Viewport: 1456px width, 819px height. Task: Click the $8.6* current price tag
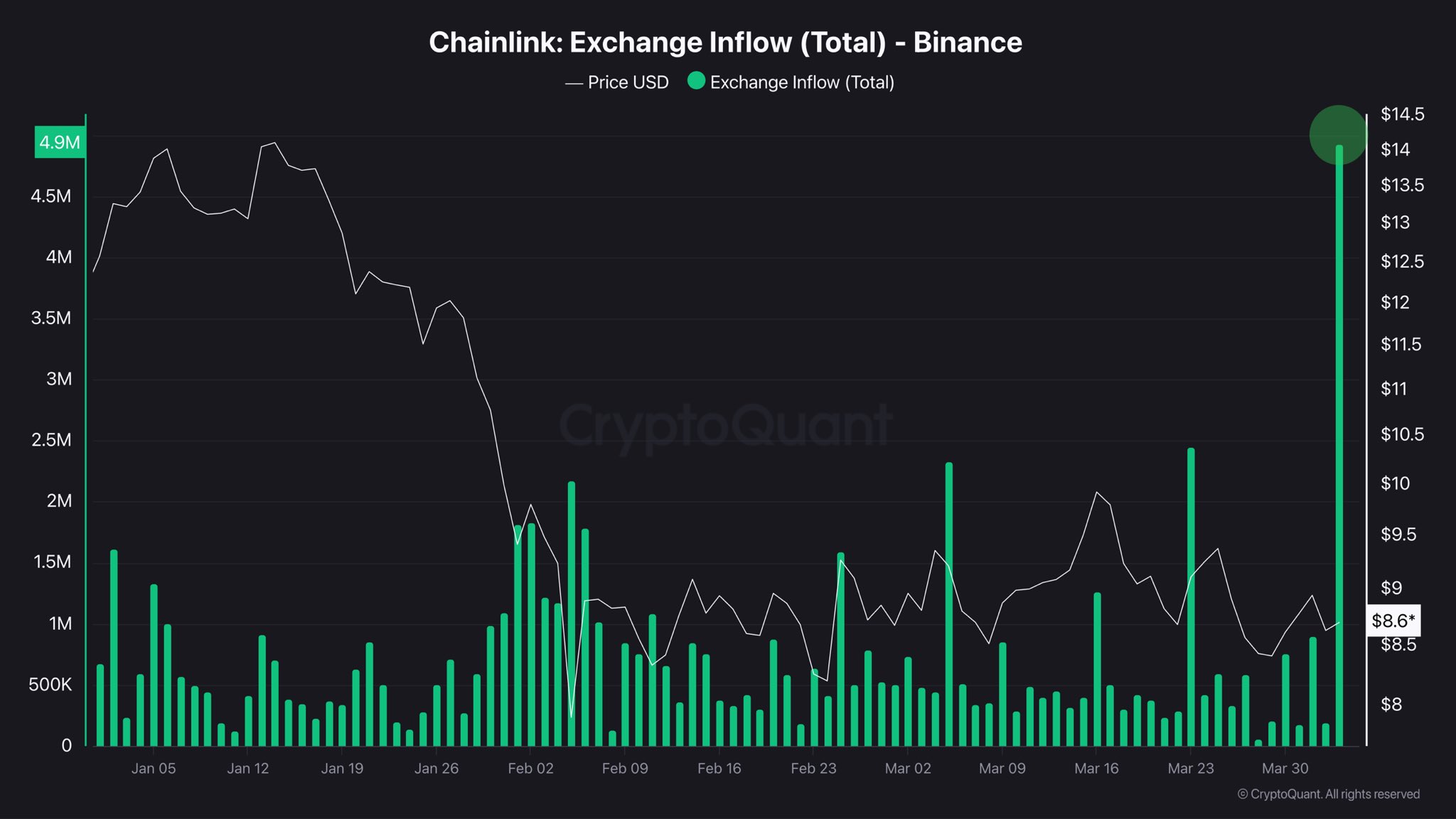[1393, 621]
